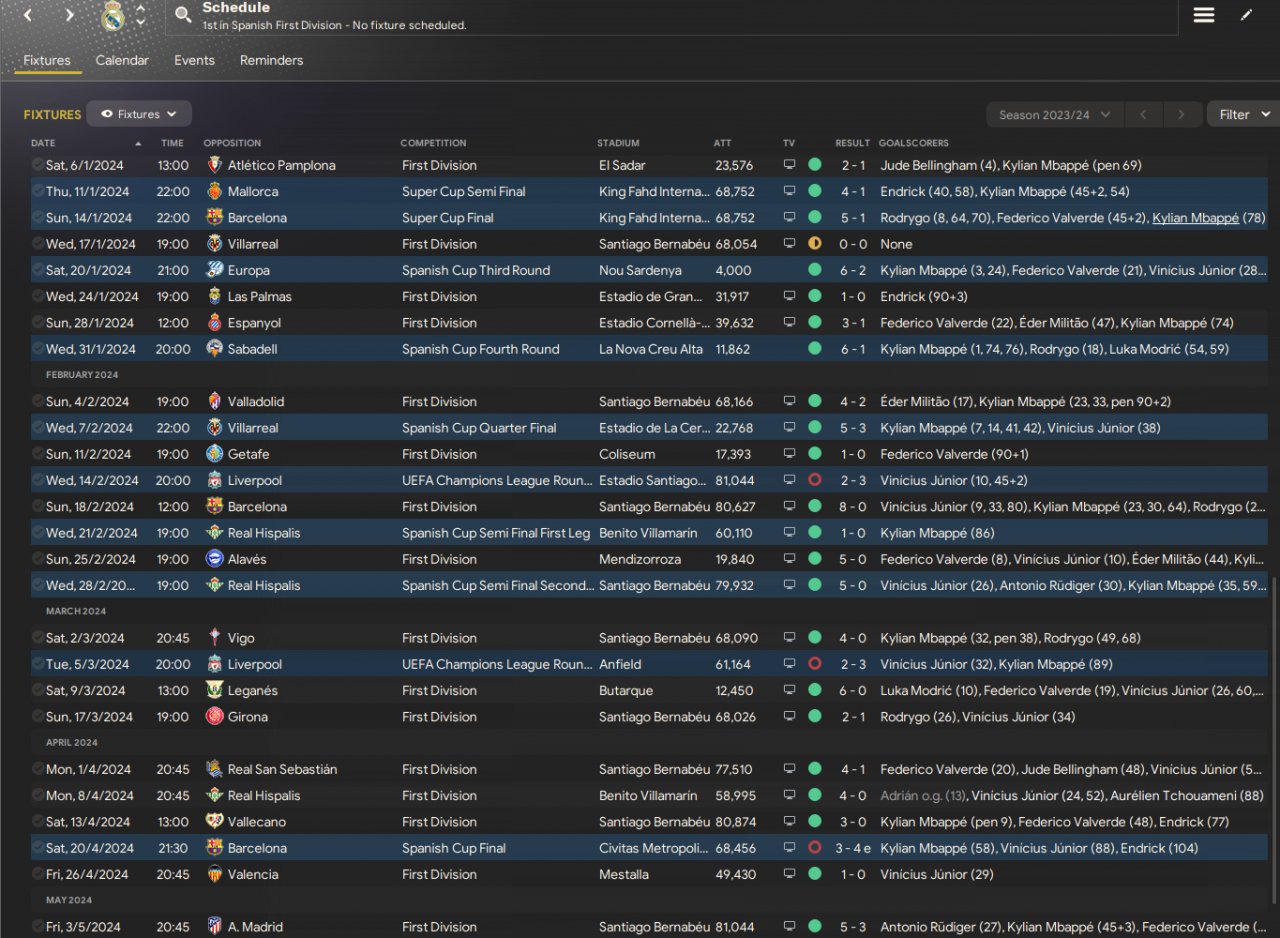Click the red loss indicator for Barcelona 20/4
The width and height of the screenshot is (1280, 938).
click(814, 848)
